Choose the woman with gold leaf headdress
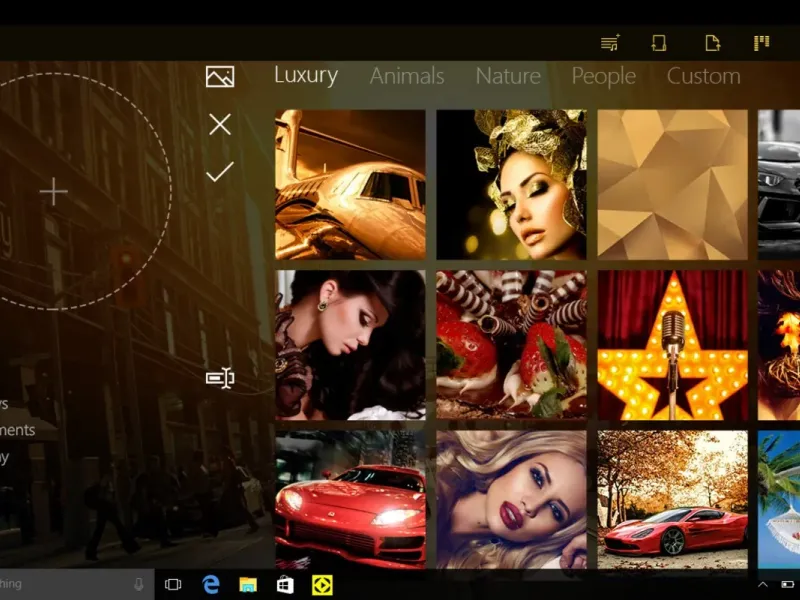Viewport: 800px width, 600px height. click(x=511, y=185)
